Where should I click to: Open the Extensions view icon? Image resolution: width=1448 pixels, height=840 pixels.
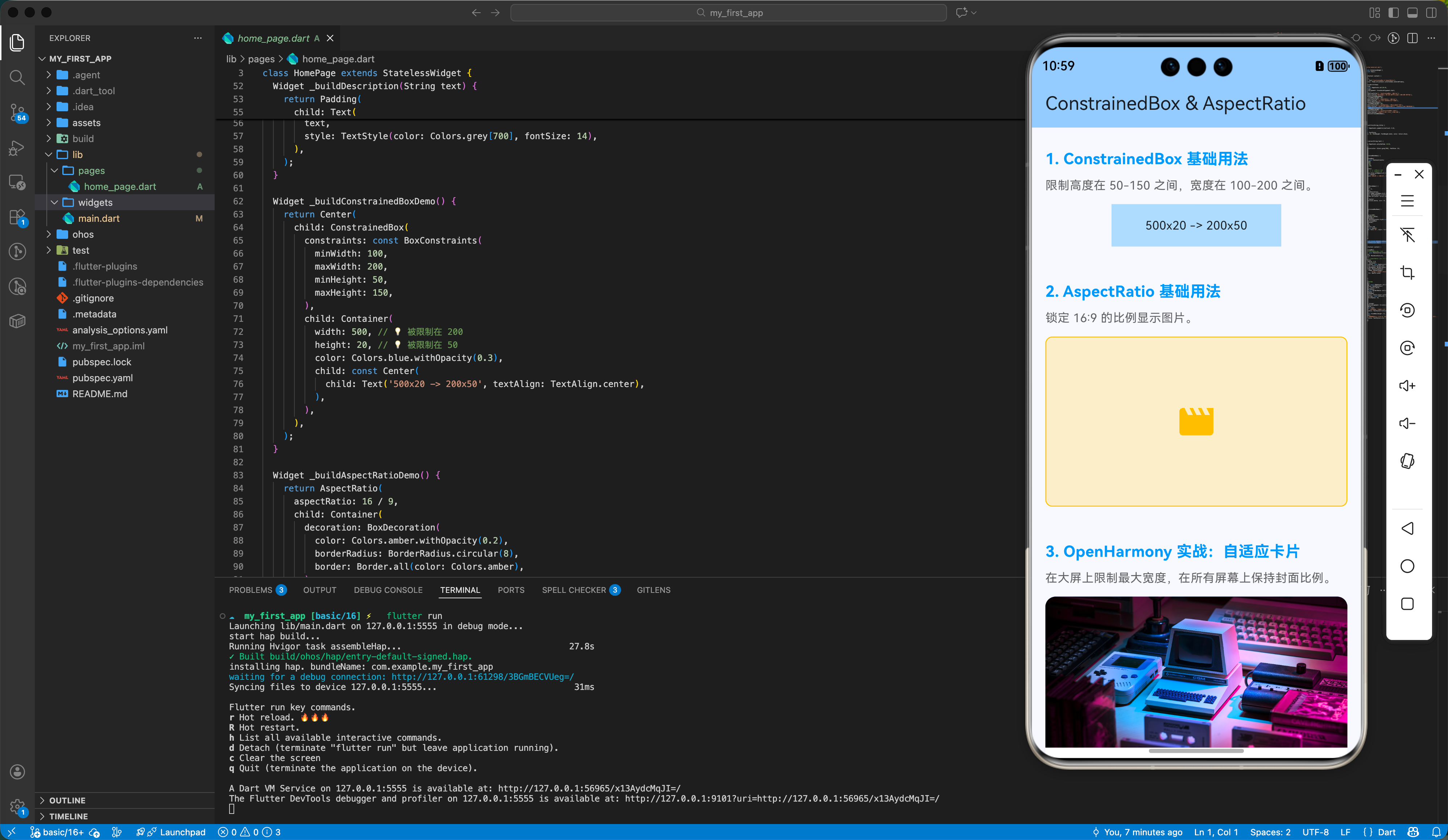pyautogui.click(x=17, y=217)
